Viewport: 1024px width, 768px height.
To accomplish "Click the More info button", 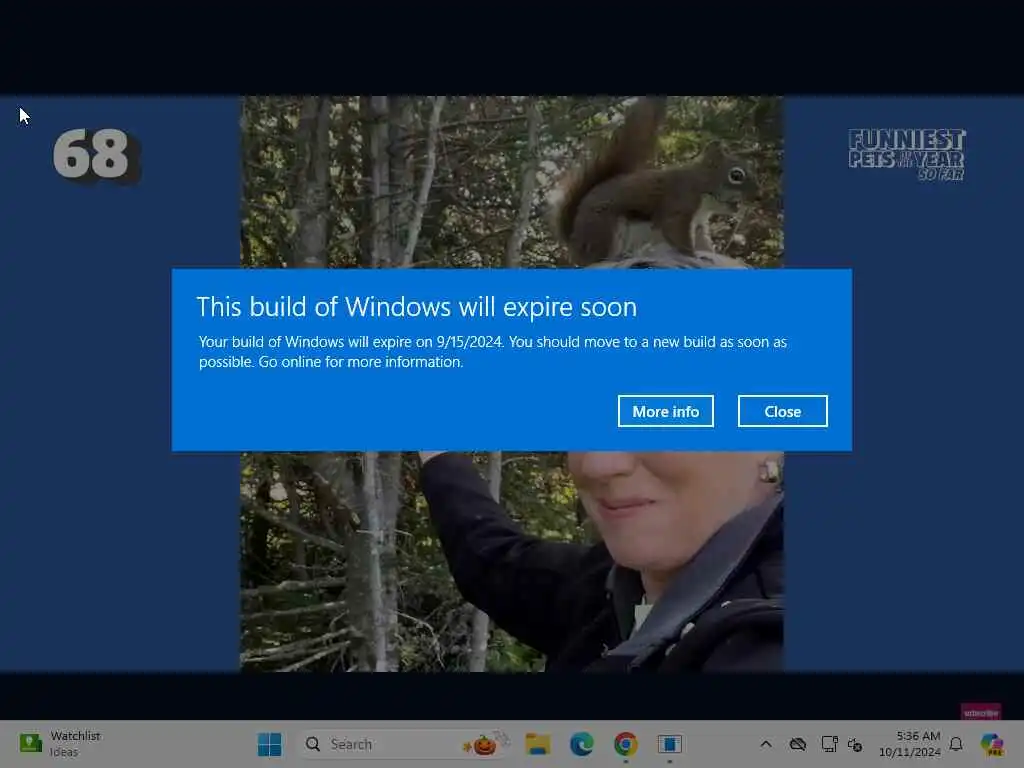I will point(665,411).
